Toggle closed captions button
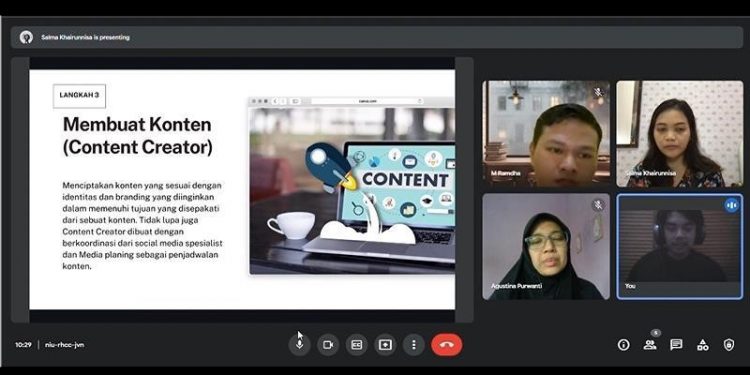Screen dimensions: 750x375 coord(356,345)
